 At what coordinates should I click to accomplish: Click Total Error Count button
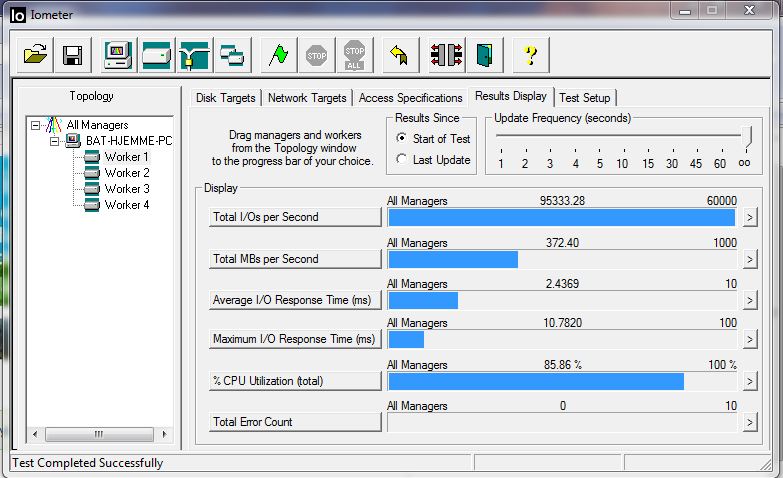(x=295, y=422)
